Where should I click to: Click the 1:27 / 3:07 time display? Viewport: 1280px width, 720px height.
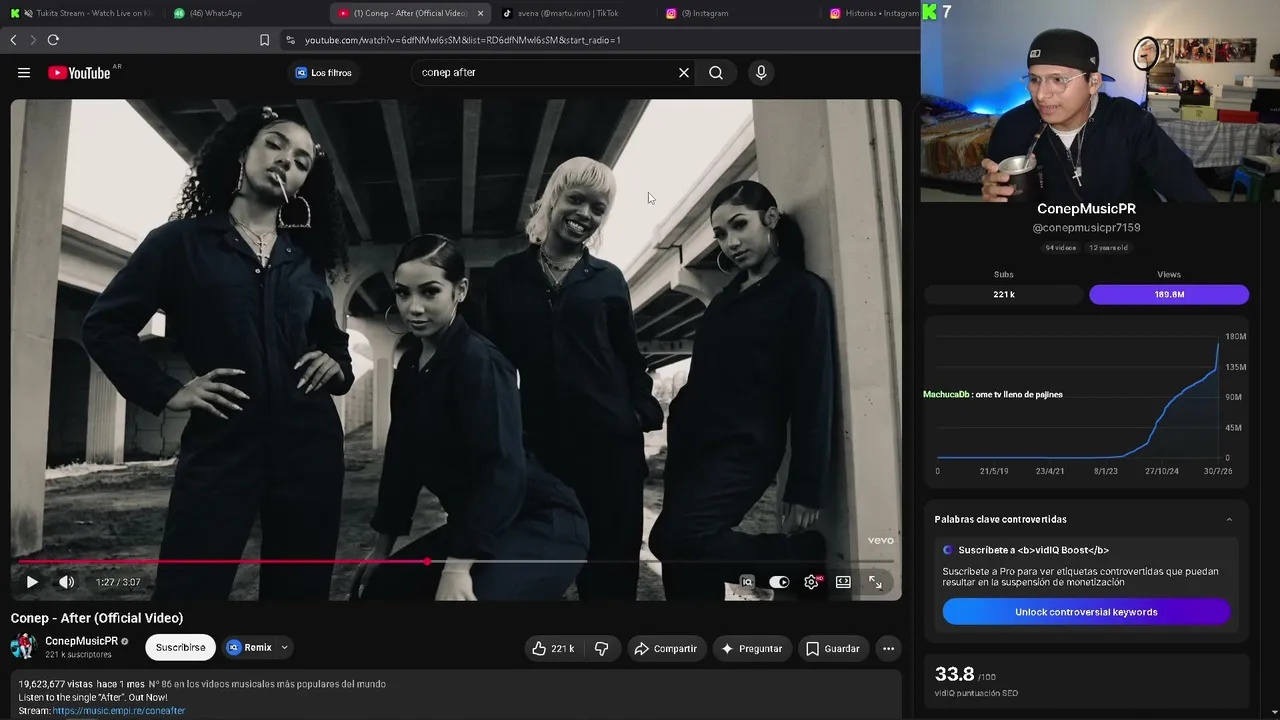pyautogui.click(x=118, y=582)
